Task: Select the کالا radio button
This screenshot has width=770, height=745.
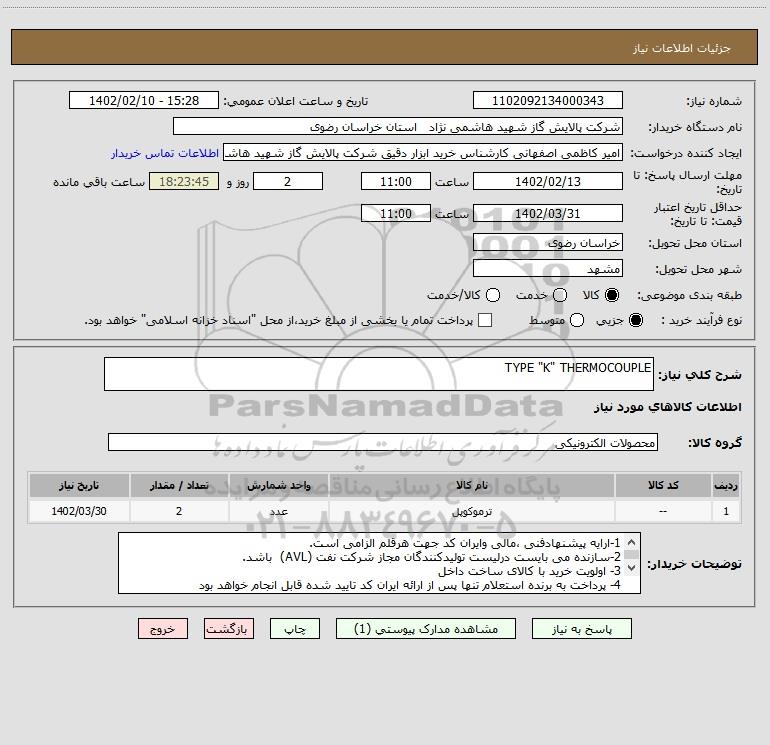Action: pos(612,295)
